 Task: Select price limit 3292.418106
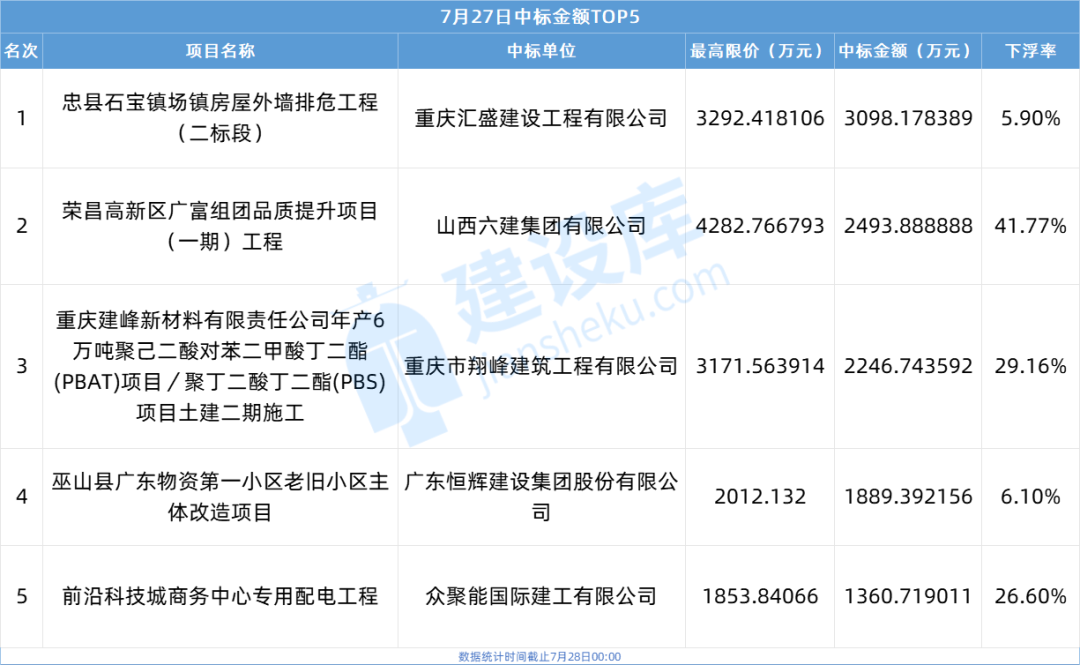click(760, 119)
